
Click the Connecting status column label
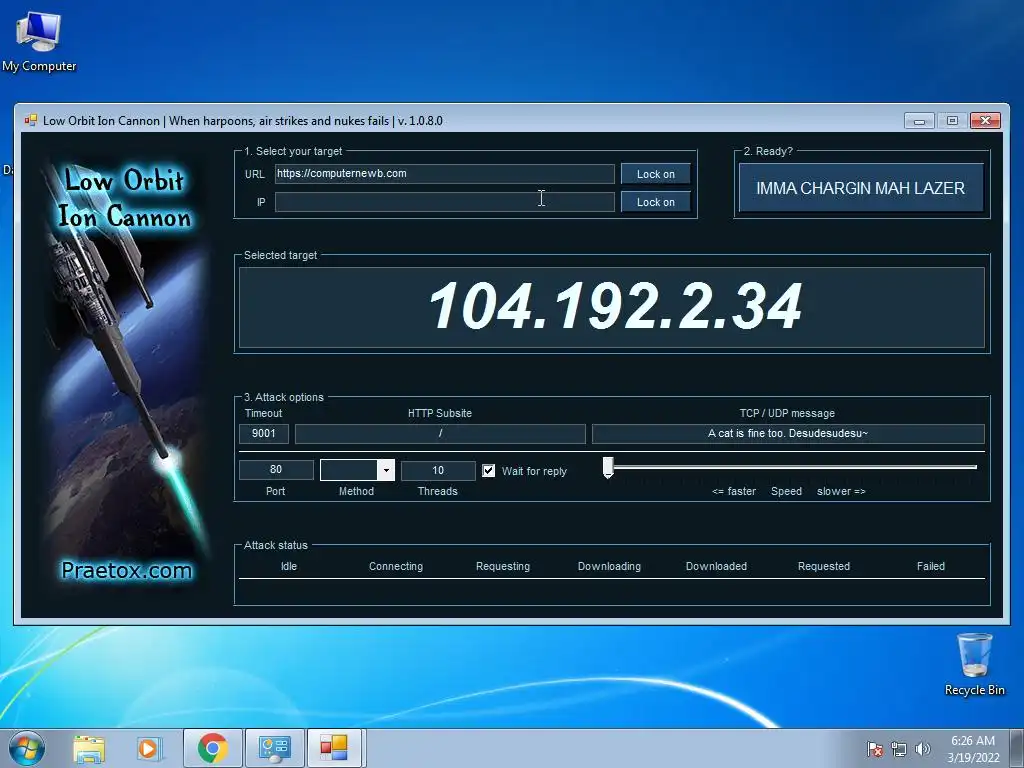[396, 566]
